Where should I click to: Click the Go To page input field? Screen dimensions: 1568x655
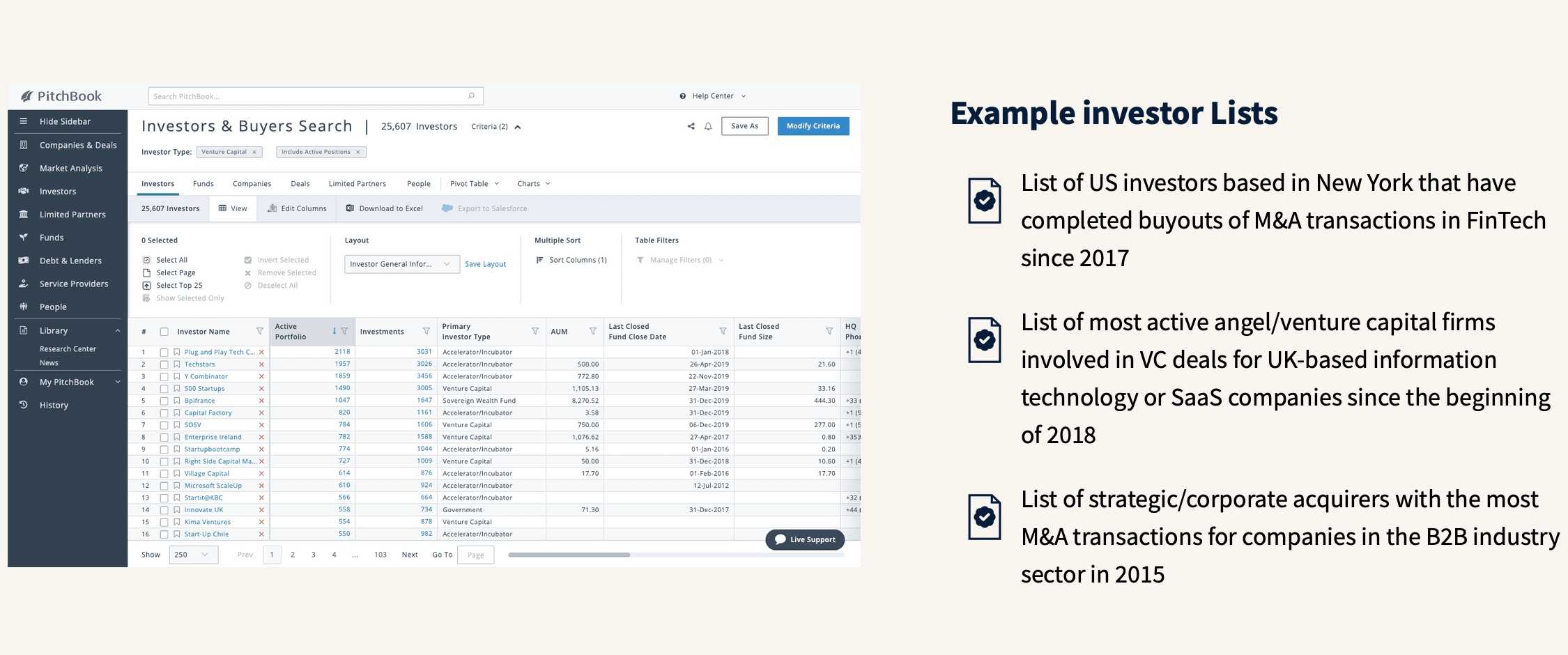(476, 555)
